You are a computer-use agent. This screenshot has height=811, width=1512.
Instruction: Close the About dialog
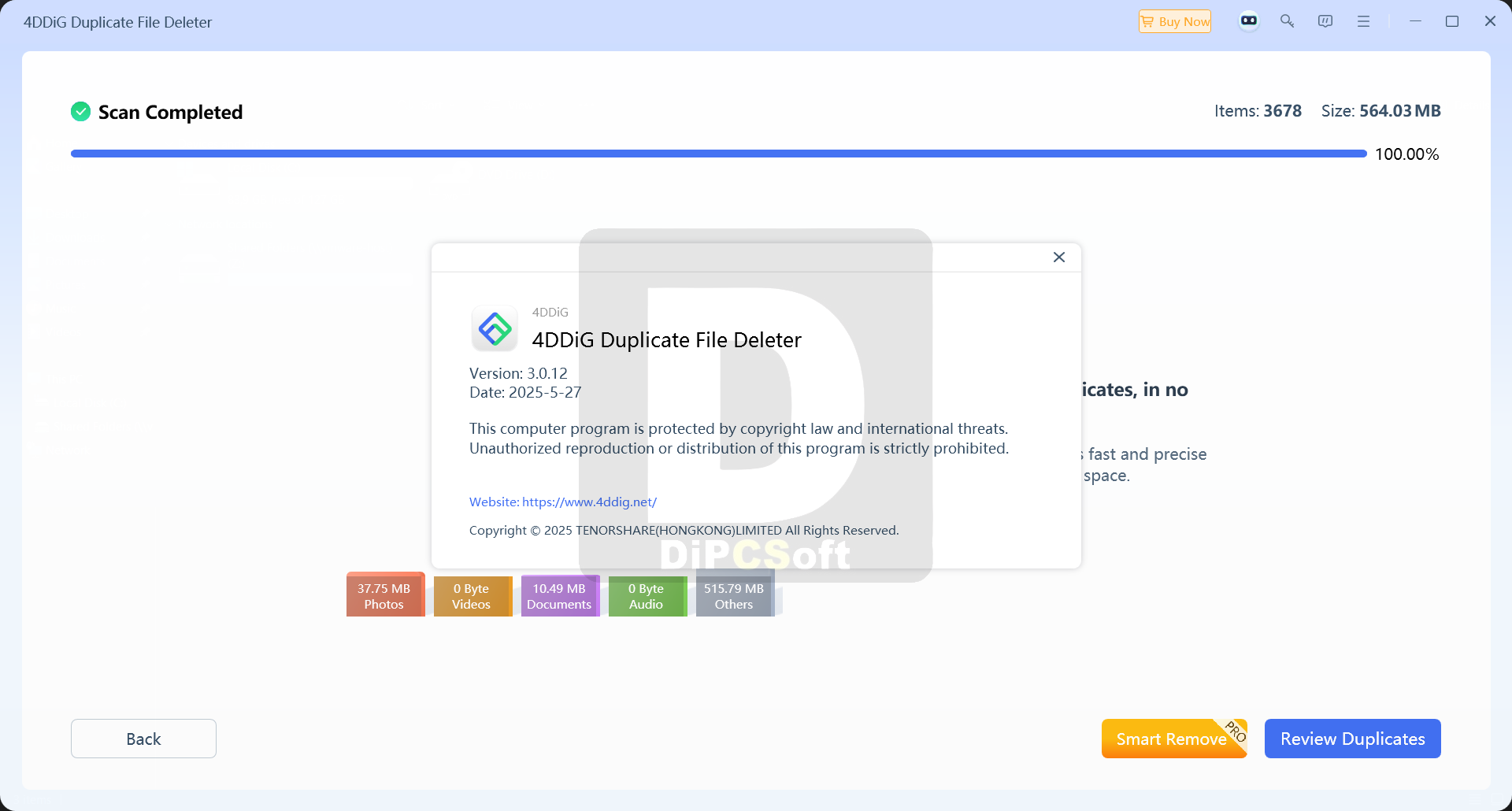(1059, 257)
